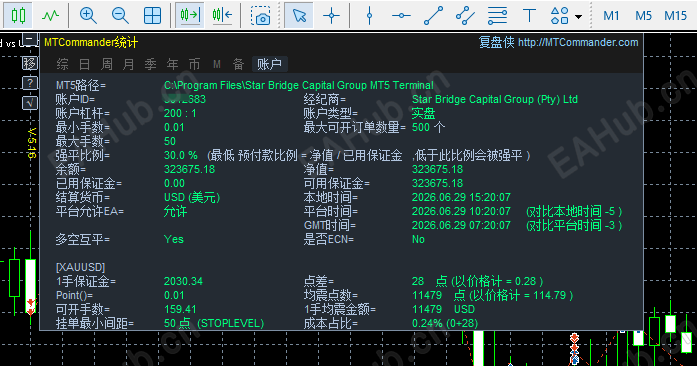
Task: Toggle the √ checkmark box
Action: click(x=29, y=103)
